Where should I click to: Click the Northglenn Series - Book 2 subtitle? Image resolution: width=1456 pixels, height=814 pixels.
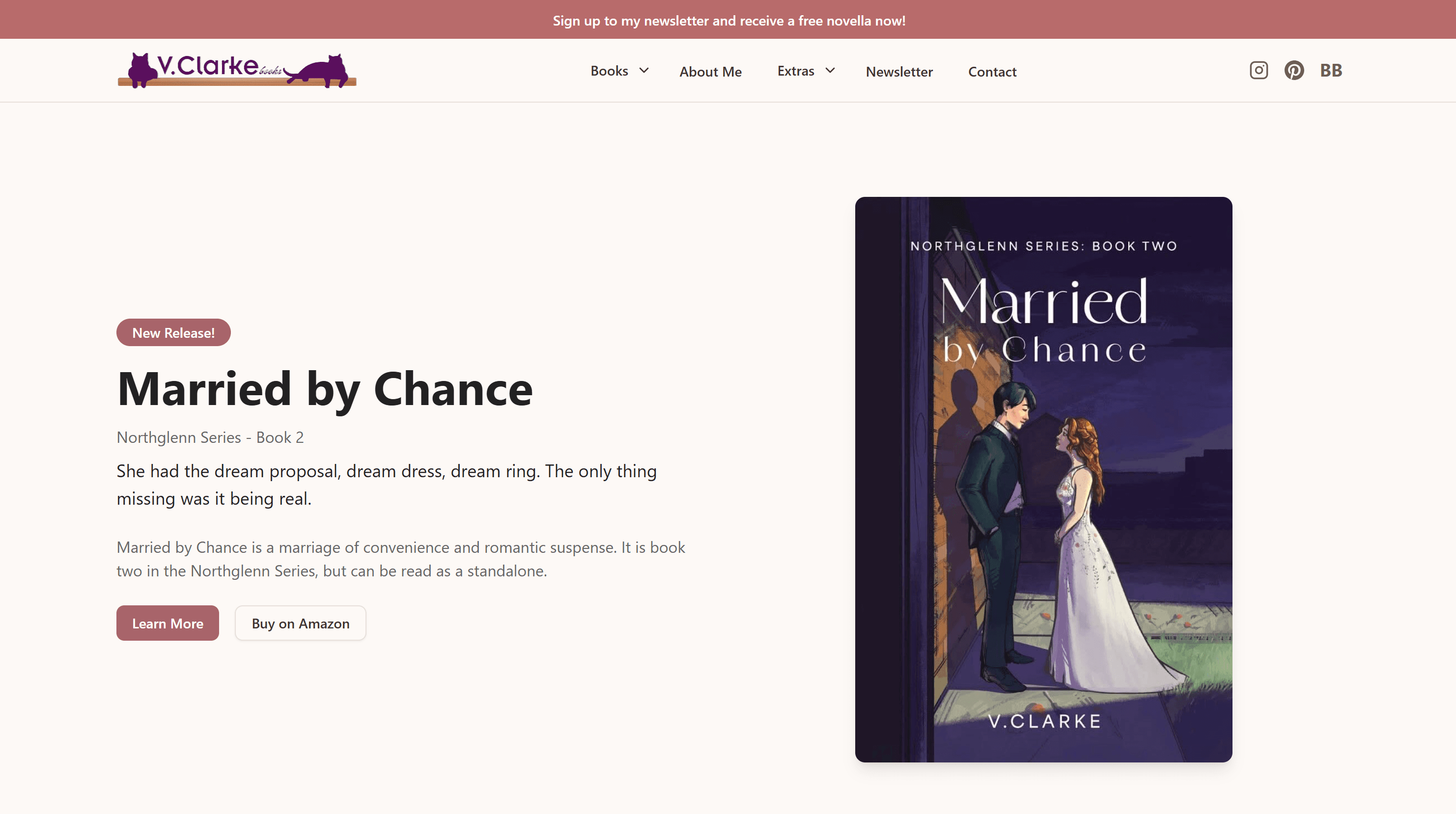coord(210,436)
